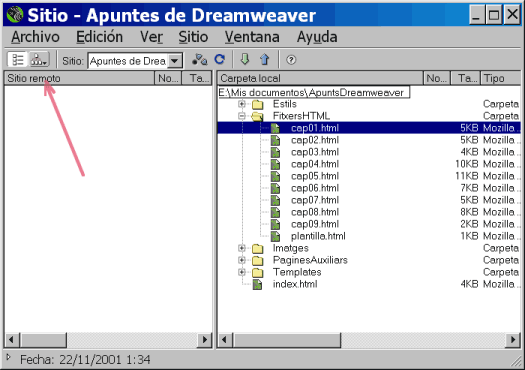This screenshot has width=525, height=370.
Task: Click the blue Put files arrow
Action: 265,59
